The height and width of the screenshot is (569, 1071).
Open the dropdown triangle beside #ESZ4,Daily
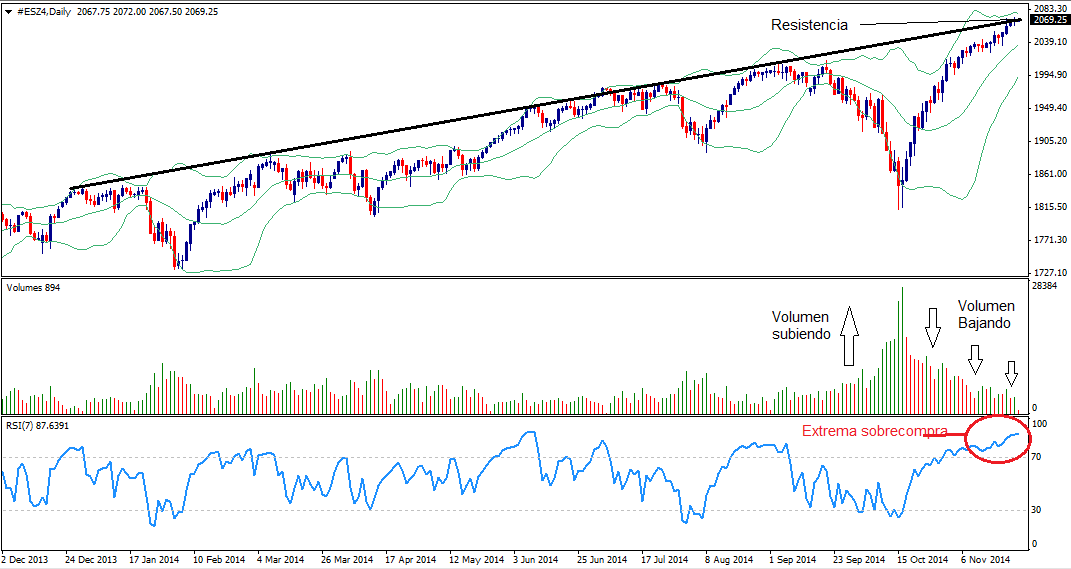(9, 11)
